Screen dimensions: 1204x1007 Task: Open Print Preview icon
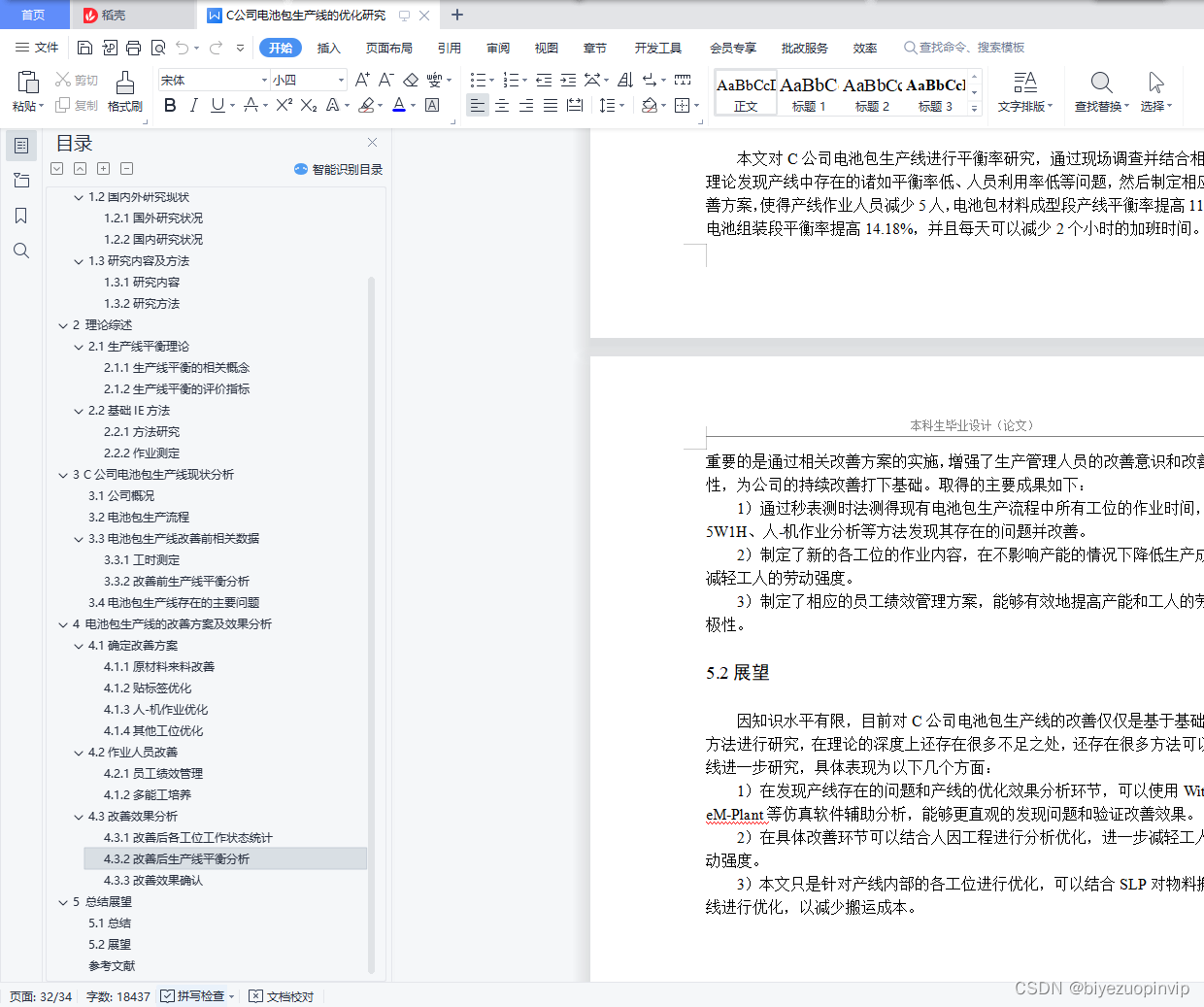[157, 48]
